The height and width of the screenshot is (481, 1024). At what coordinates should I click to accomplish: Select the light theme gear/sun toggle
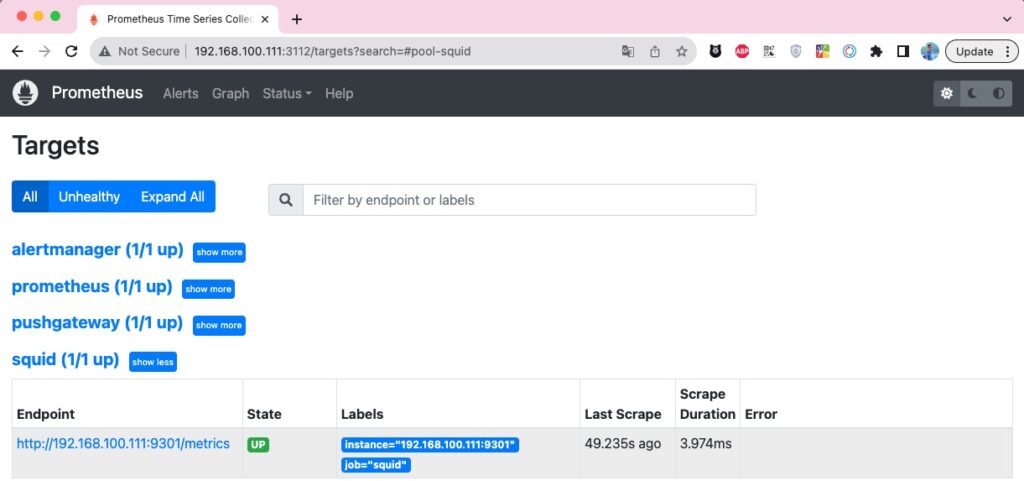tap(946, 93)
